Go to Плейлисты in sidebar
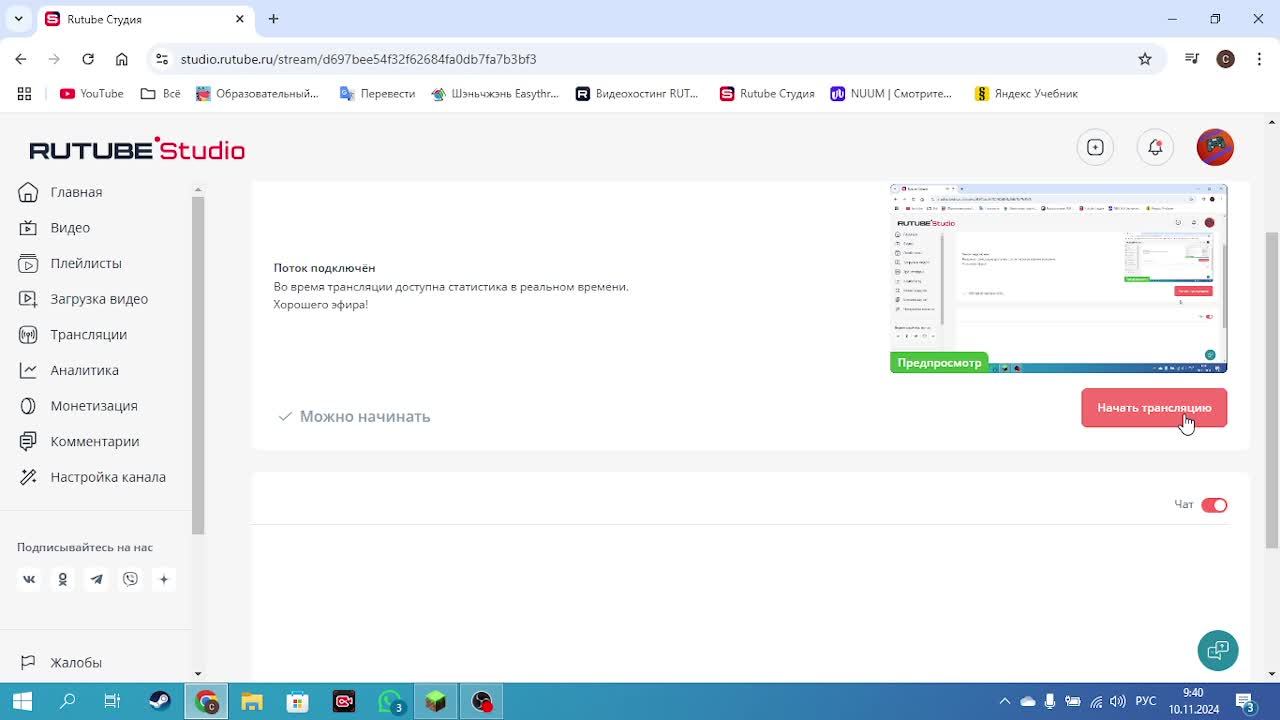 (x=86, y=263)
